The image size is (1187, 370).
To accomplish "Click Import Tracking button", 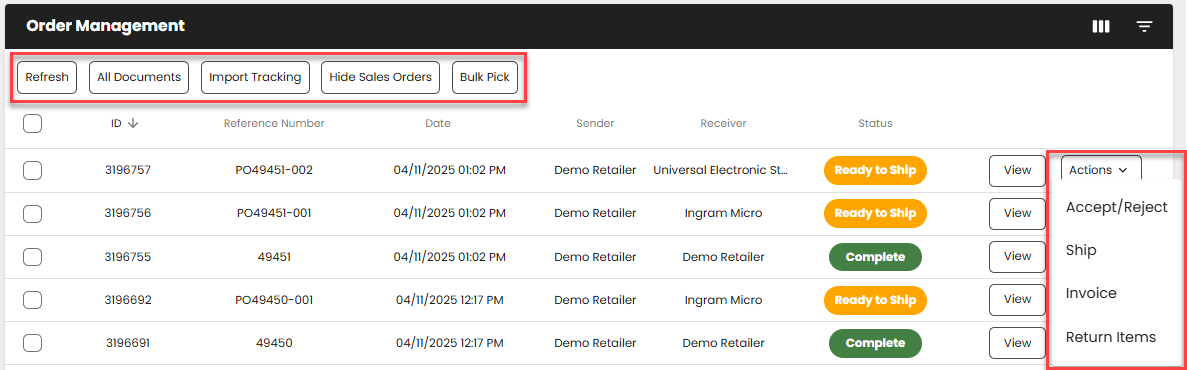I will pos(255,77).
